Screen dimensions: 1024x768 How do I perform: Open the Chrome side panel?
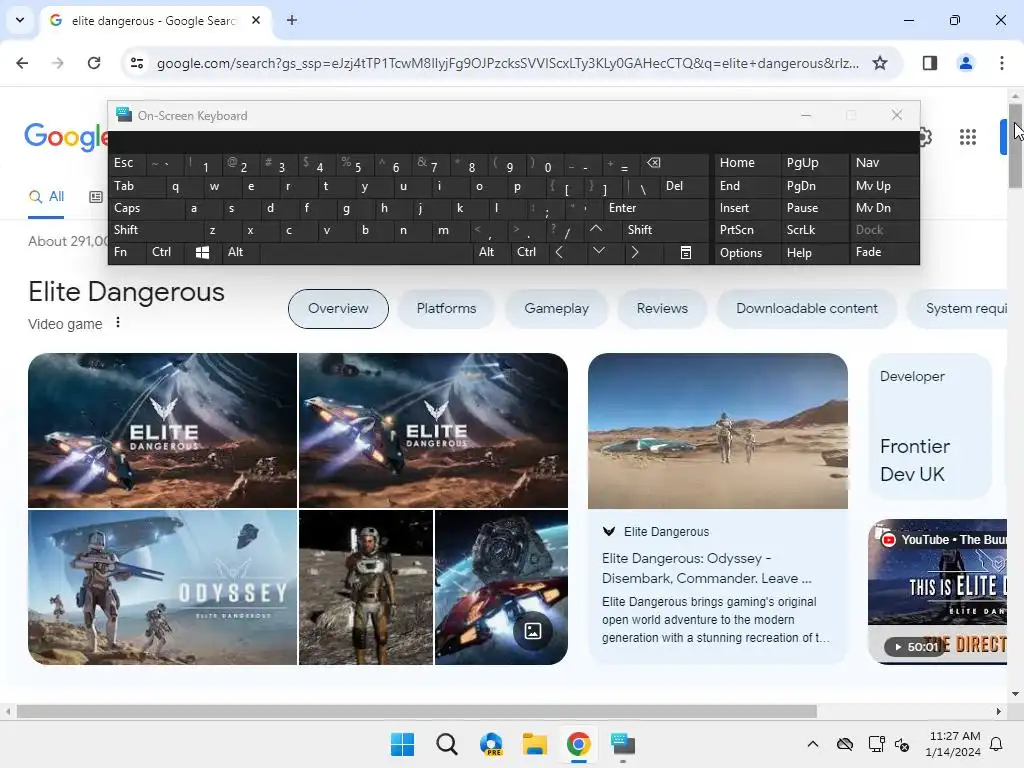click(x=929, y=63)
